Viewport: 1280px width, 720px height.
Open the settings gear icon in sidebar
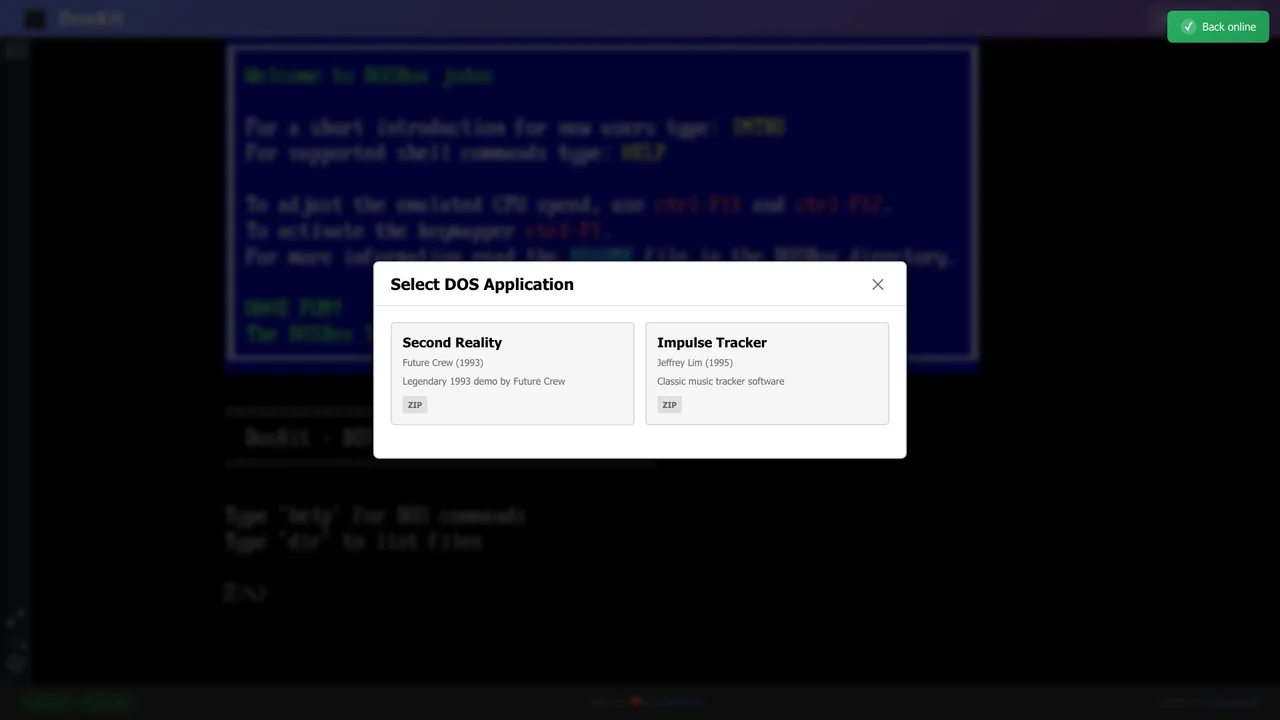click(x=16, y=663)
